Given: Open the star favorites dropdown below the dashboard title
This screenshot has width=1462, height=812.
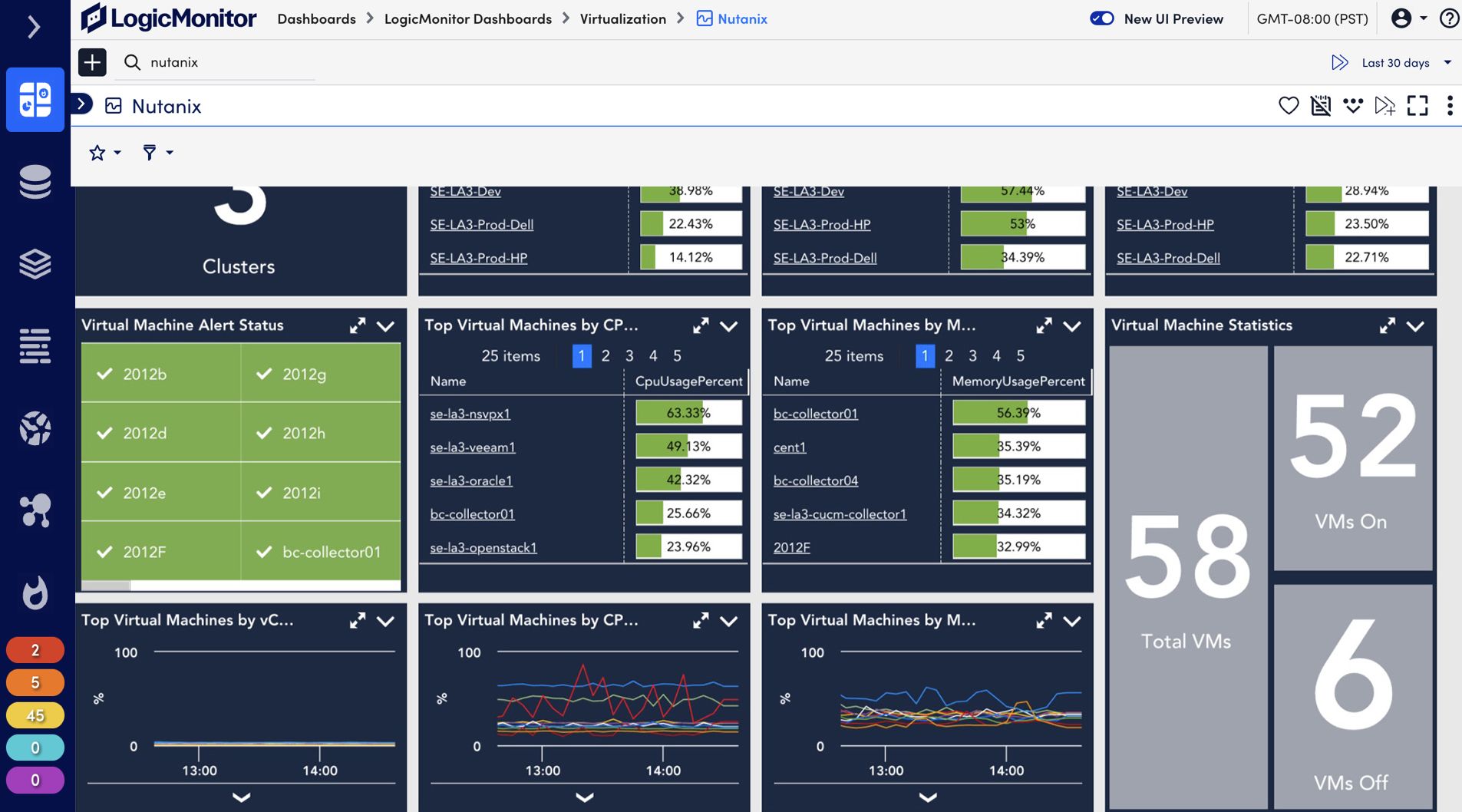Looking at the screenshot, I should [x=104, y=152].
